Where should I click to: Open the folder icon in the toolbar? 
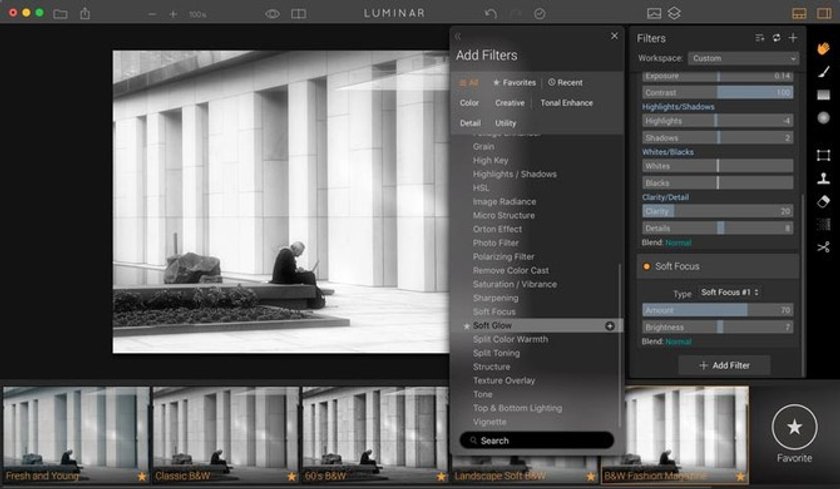[x=61, y=13]
